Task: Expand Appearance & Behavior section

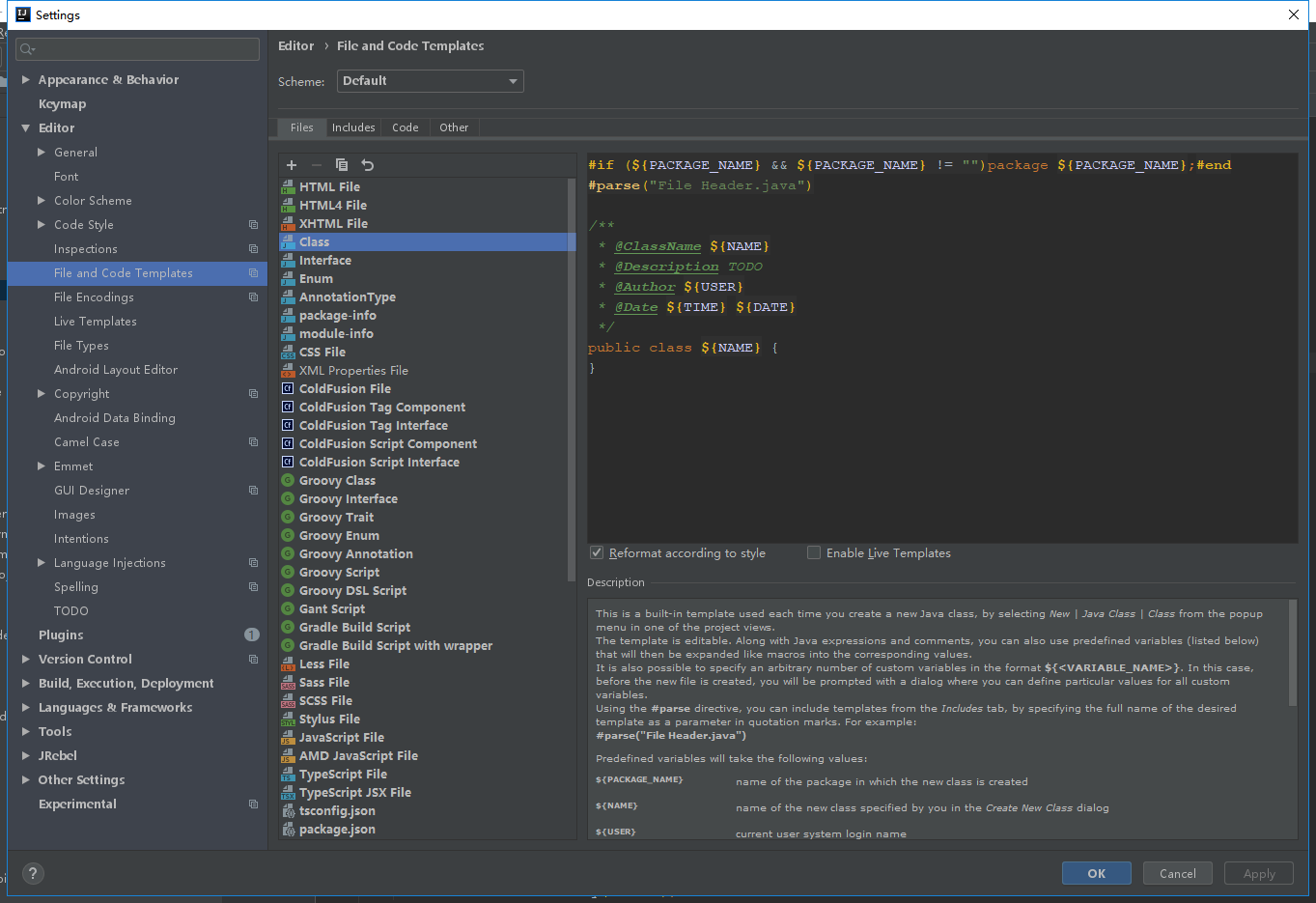Action: [x=26, y=80]
